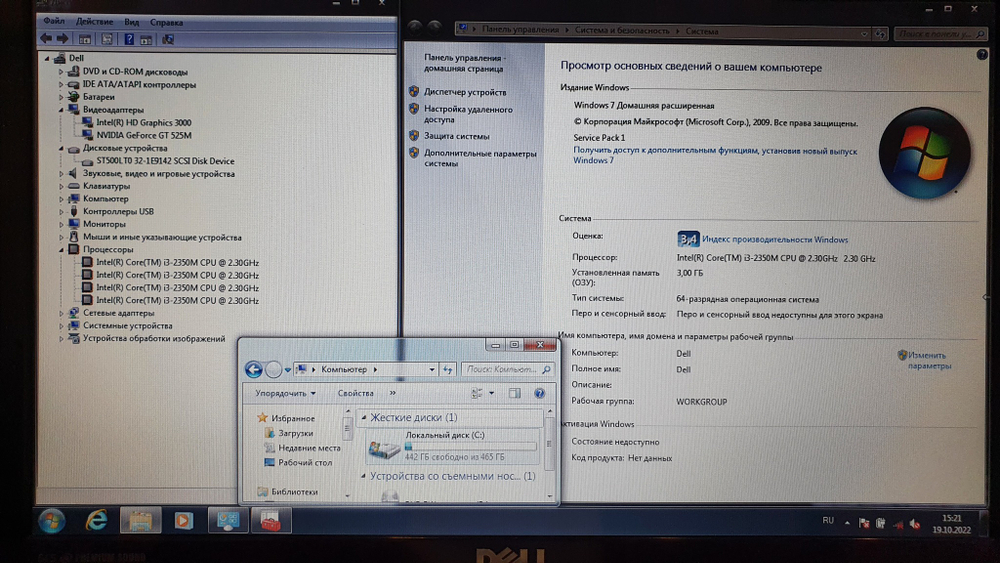Collapse Устройства со съемными носителями group
This screenshot has height=563, width=1000.
[x=364, y=476]
